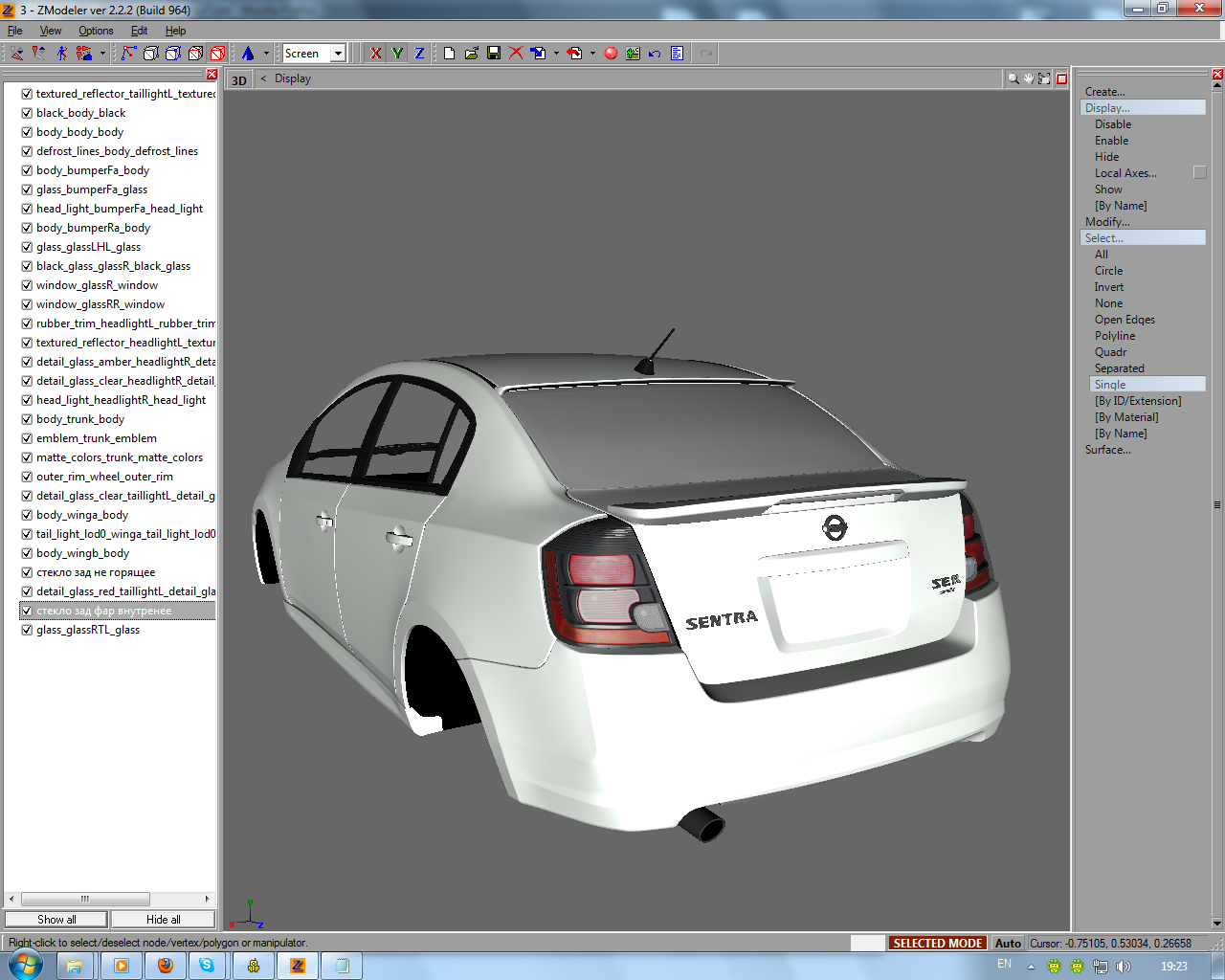
Task: Choose the red hatched cube display icon
Action: coord(195,54)
